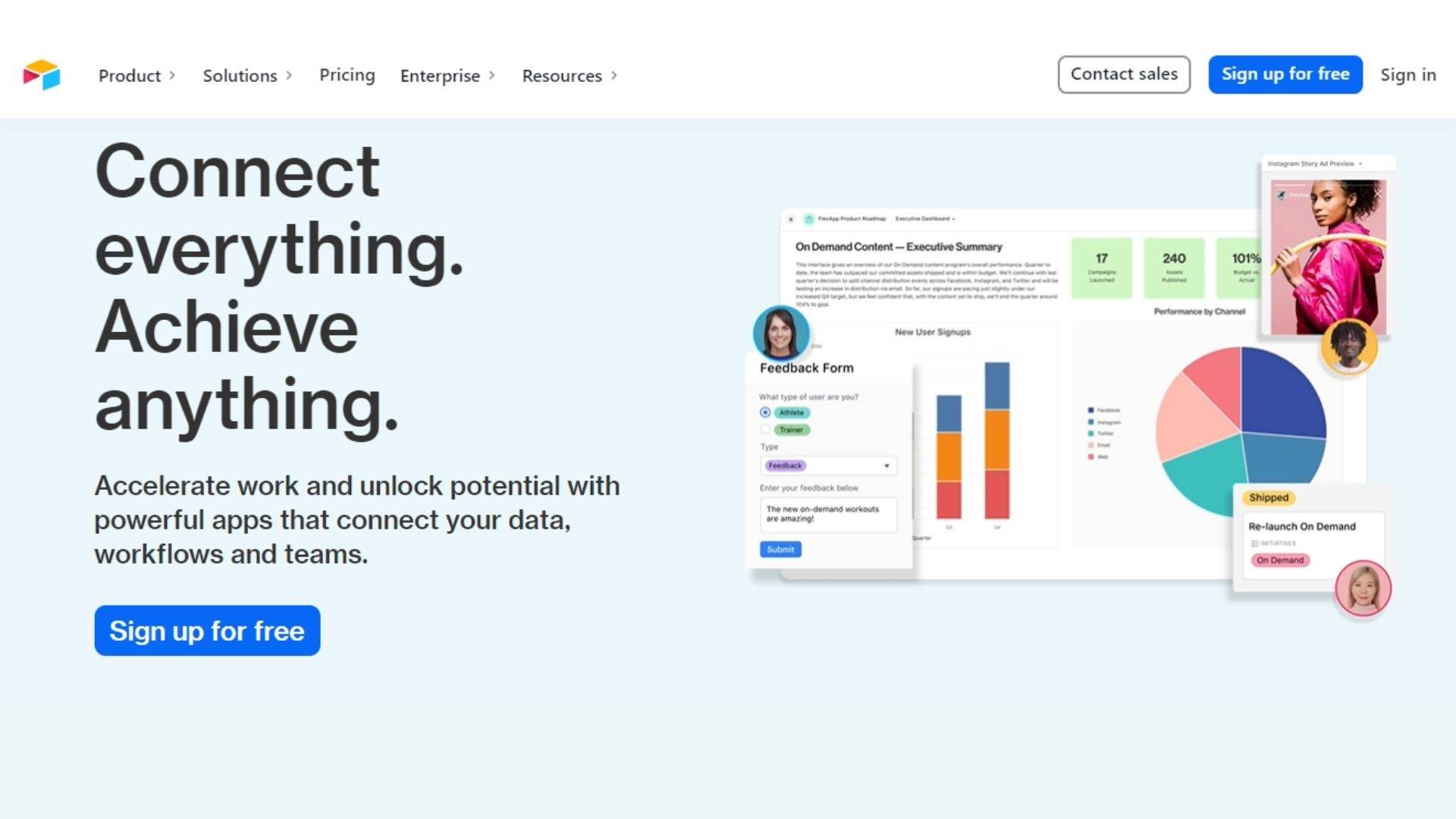The width and height of the screenshot is (1456, 819).
Task: Expand the Enterprise dropdown menu
Action: pyautogui.click(x=448, y=75)
